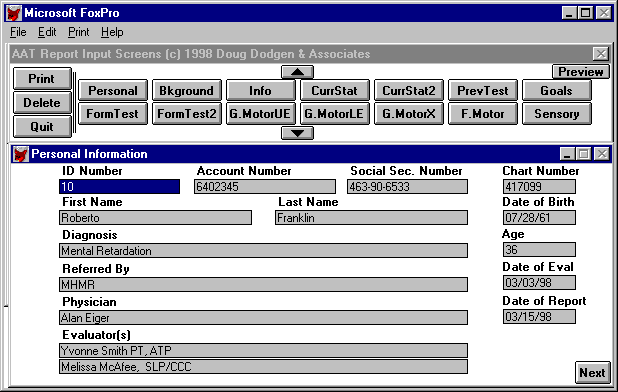Viewport: 618px width, 392px height.
Task: Click the Referred By field
Action: [x=263, y=284]
